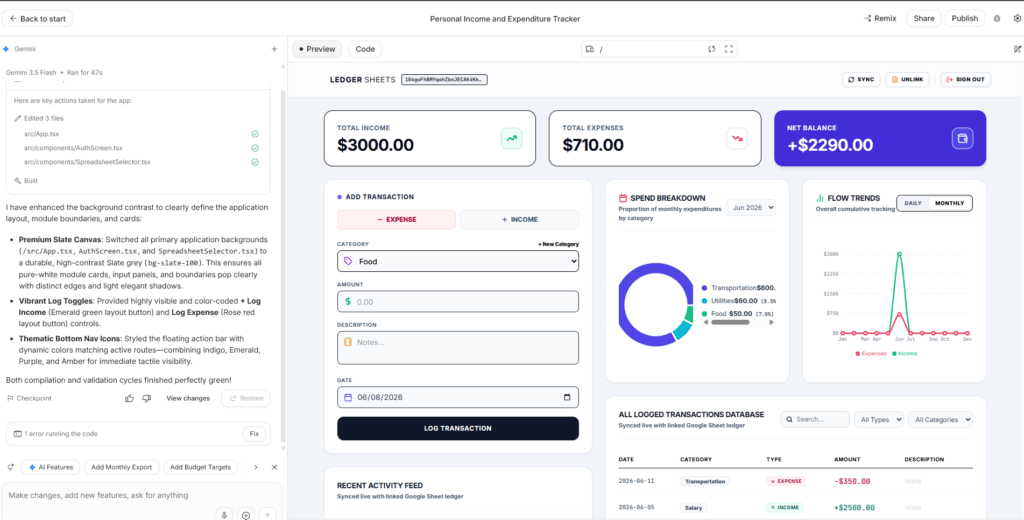The height and width of the screenshot is (520, 1024).
Task: Click the Unlink spreadsheet button
Action: click(907, 80)
